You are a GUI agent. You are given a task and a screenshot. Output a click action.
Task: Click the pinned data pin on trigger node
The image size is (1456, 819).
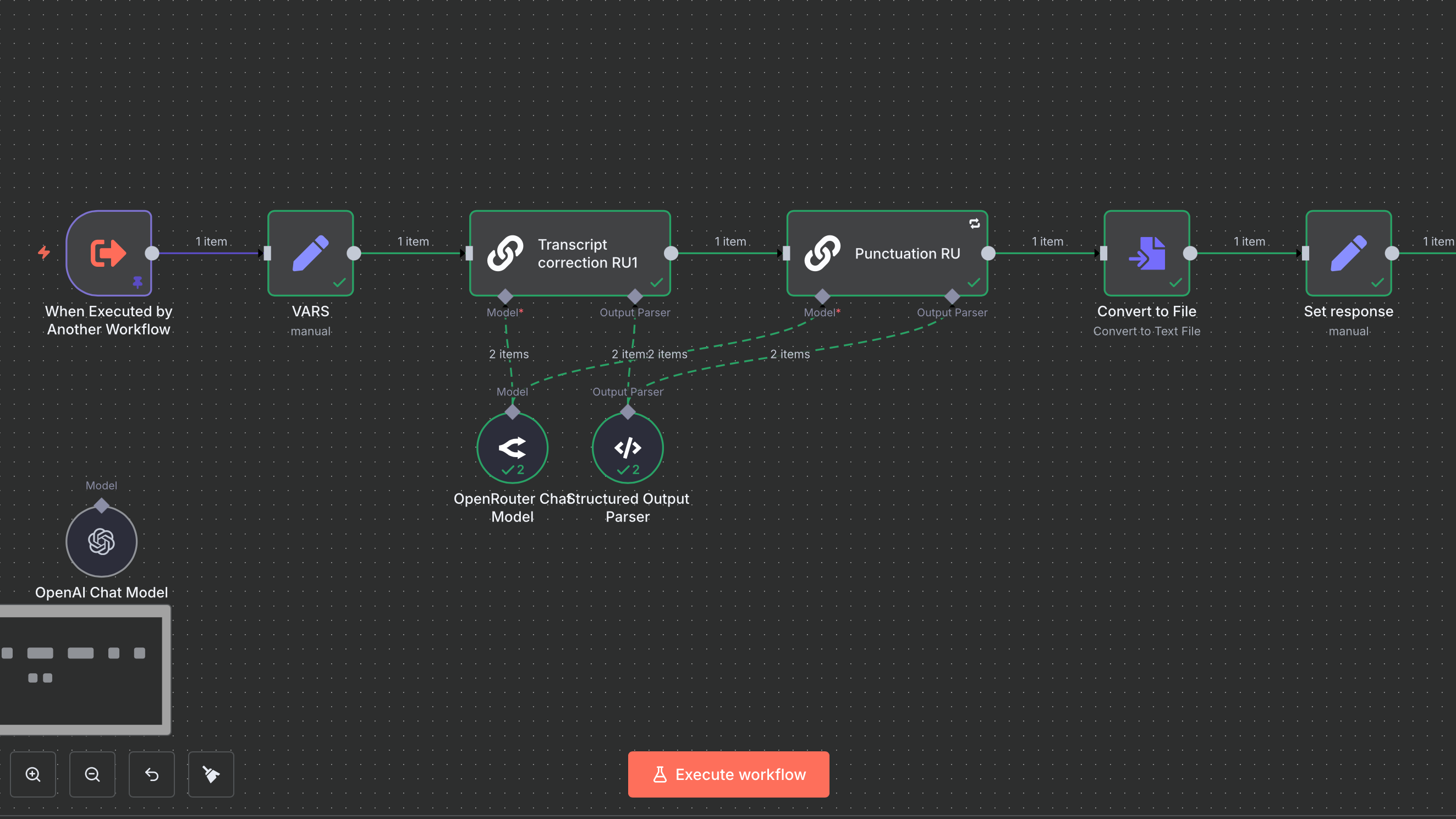point(138,282)
